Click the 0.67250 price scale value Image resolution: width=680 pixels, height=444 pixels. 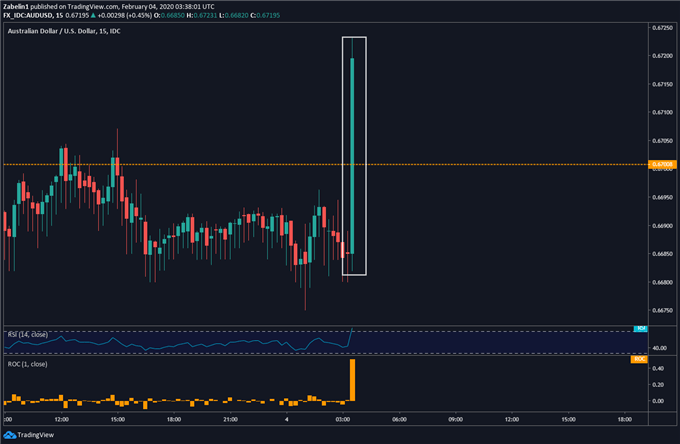tap(662, 28)
